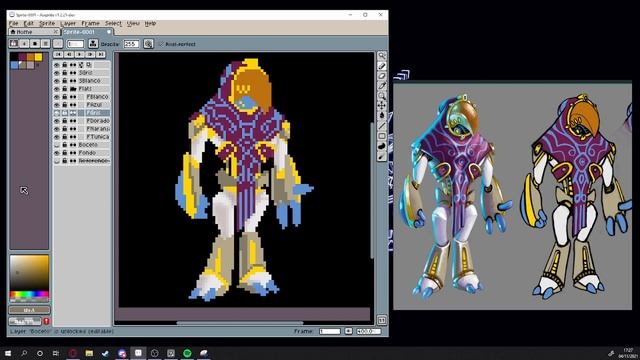This screenshot has height=360, width=640.
Task: Open Windows Start menu
Action: click(7, 353)
